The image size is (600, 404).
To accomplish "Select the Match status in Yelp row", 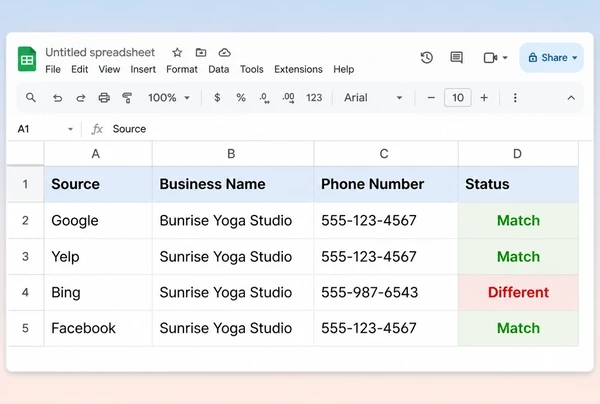I will 518,256.
